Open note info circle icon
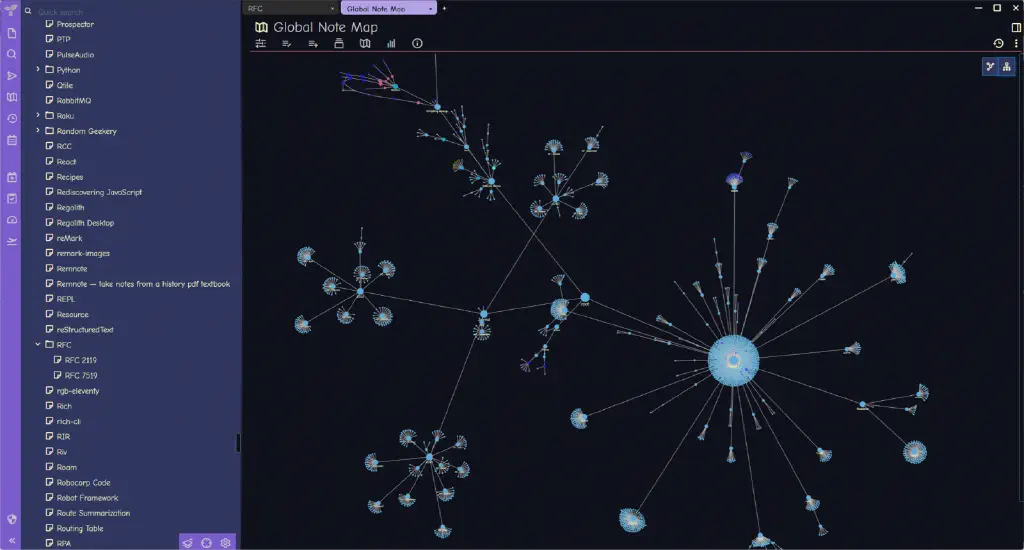Image resolution: width=1024 pixels, height=550 pixels. pos(417,44)
